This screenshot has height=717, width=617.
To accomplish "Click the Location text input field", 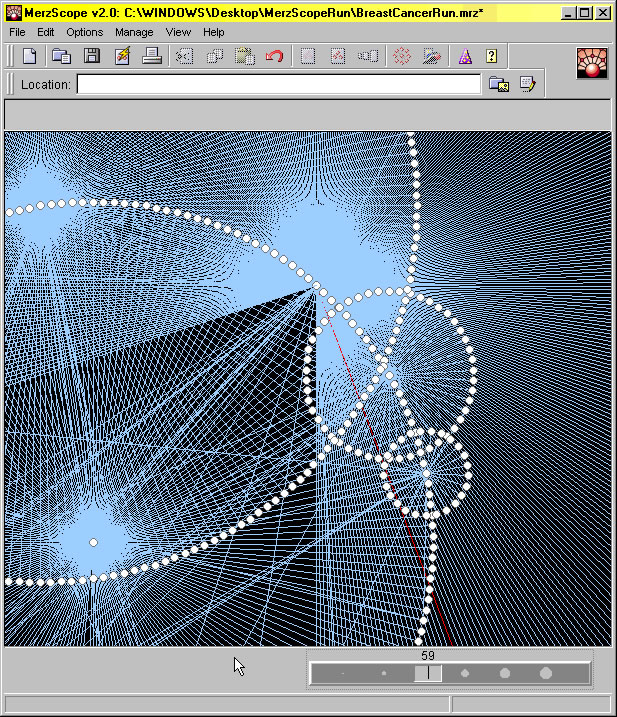I will click(x=278, y=85).
